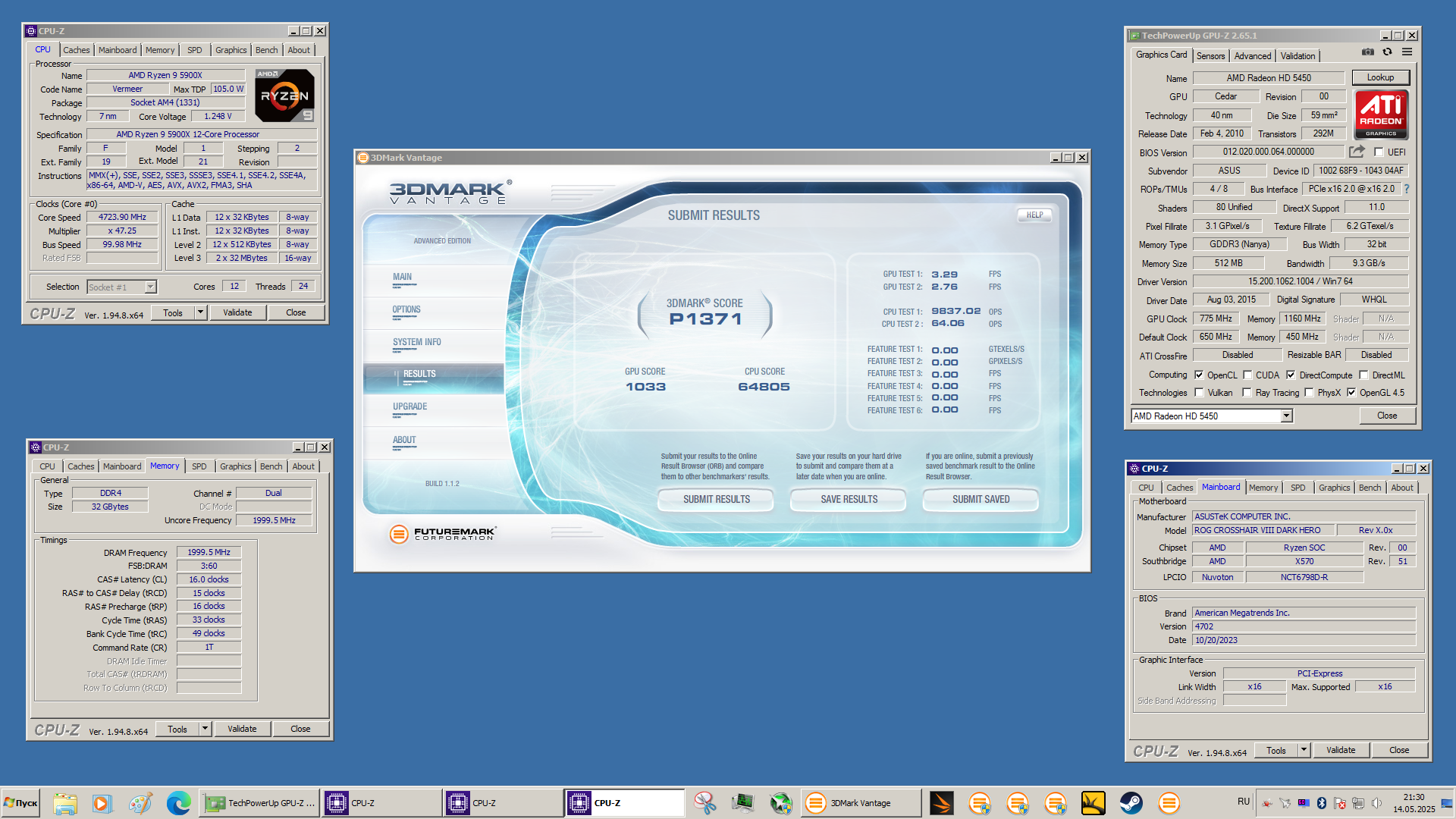
Task: Open the SPD tab in CPU-Z Mainboard window
Action: tap(1298, 488)
